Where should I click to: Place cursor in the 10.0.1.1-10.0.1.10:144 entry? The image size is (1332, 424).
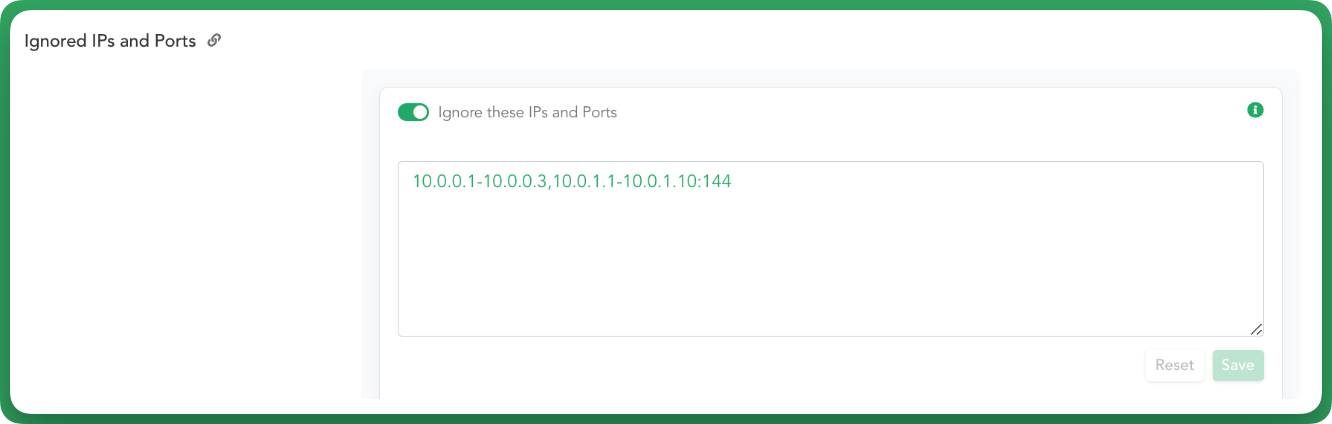642,182
